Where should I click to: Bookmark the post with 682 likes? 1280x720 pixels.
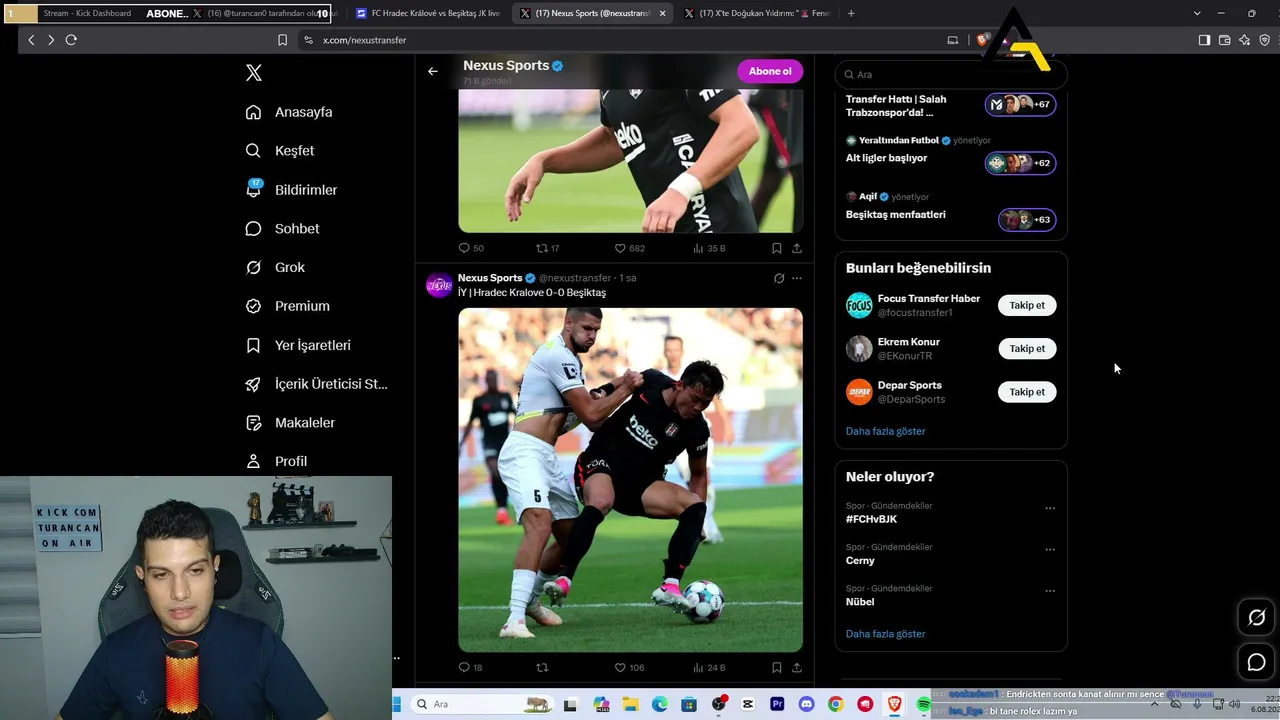(776, 248)
